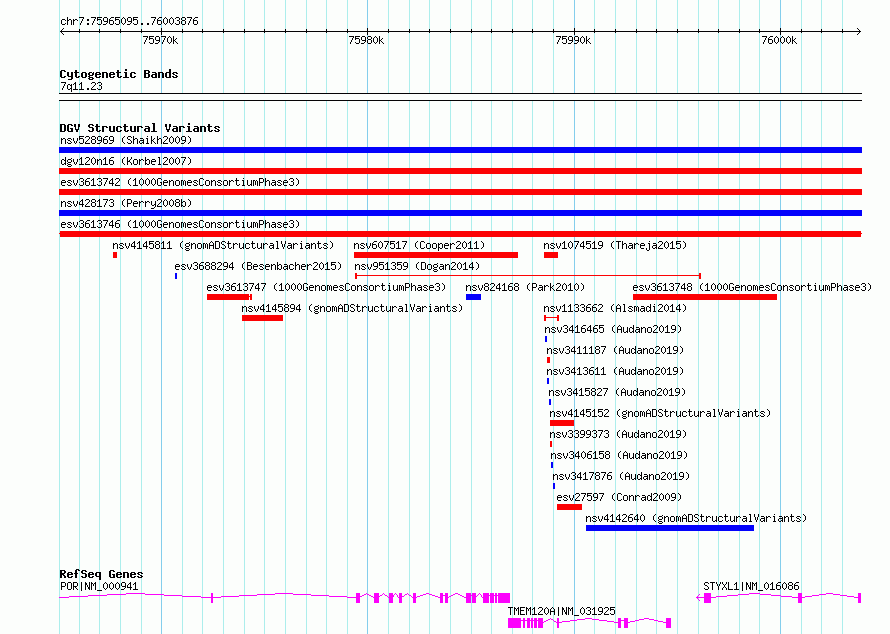Click nsv607517 (Cooper2011) label

click(419, 245)
